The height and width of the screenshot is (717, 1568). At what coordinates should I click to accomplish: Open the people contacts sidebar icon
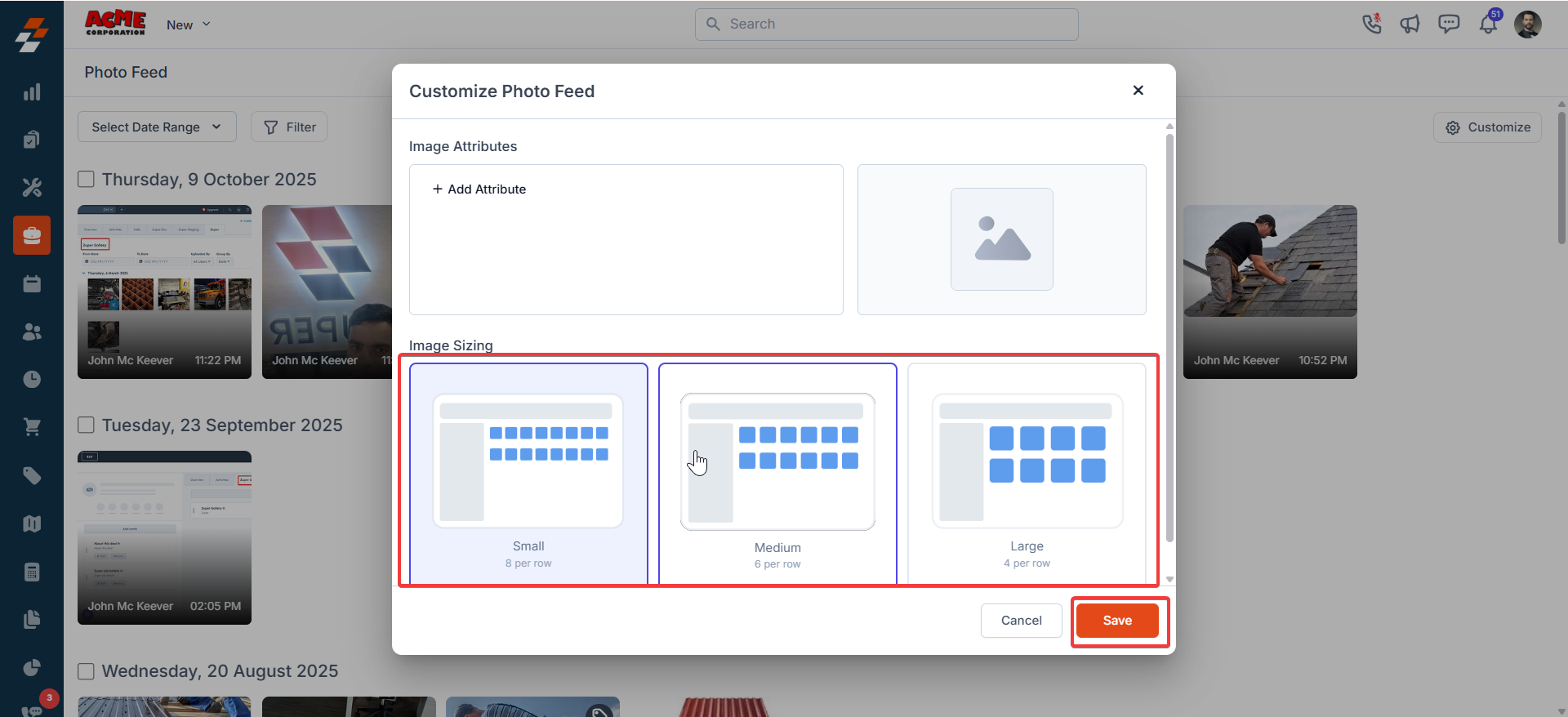(32, 332)
